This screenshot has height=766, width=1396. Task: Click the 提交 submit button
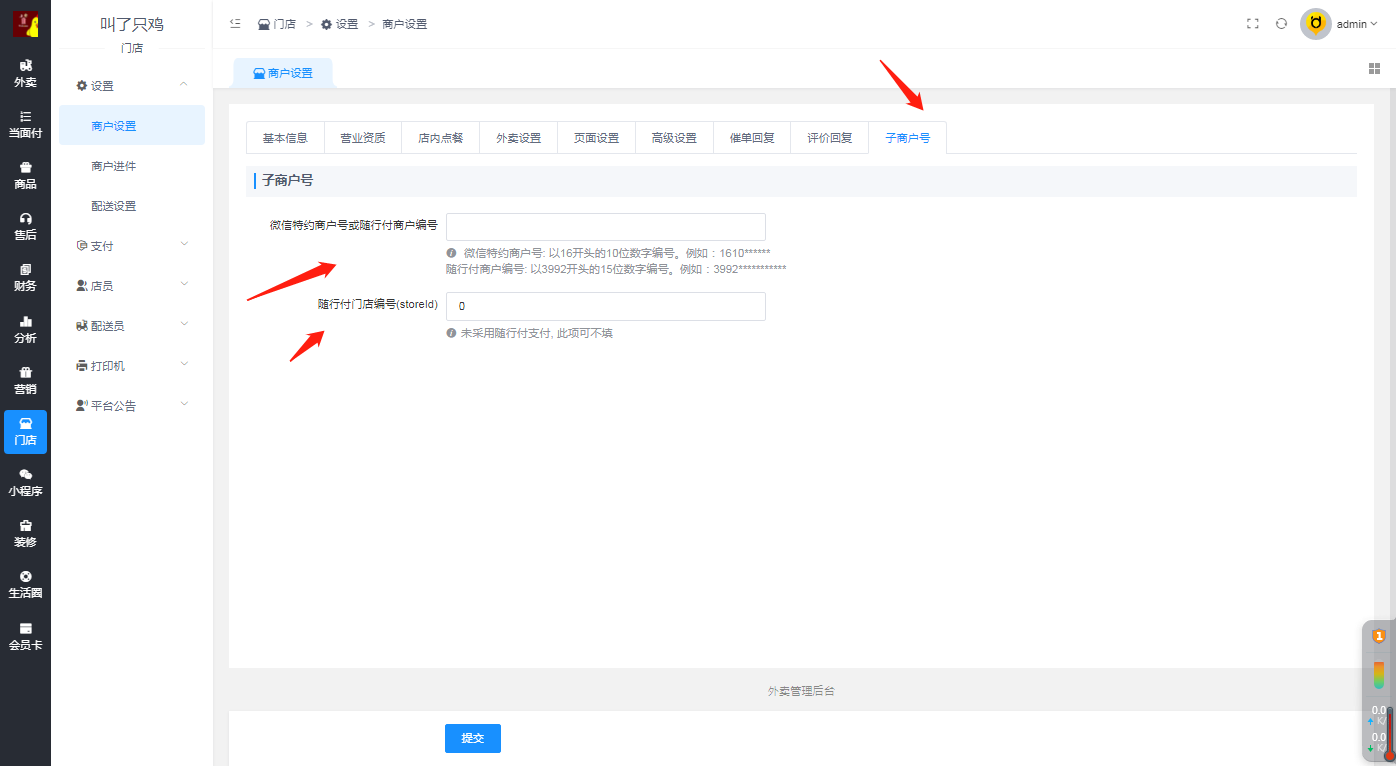point(472,738)
